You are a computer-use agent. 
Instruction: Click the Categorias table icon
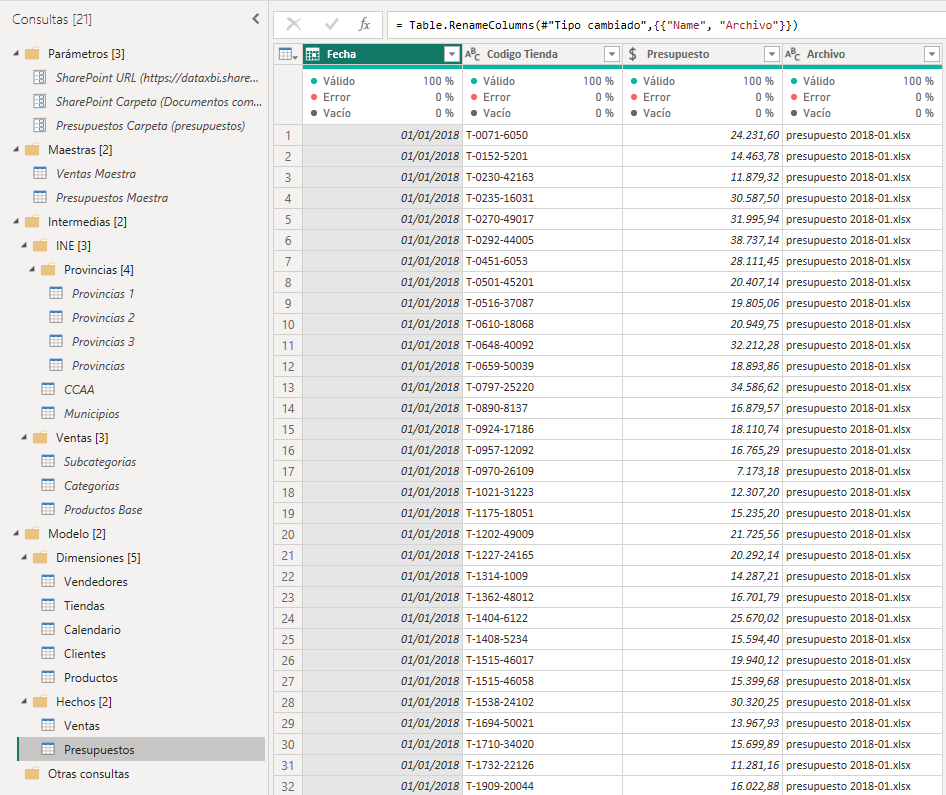click(48, 485)
